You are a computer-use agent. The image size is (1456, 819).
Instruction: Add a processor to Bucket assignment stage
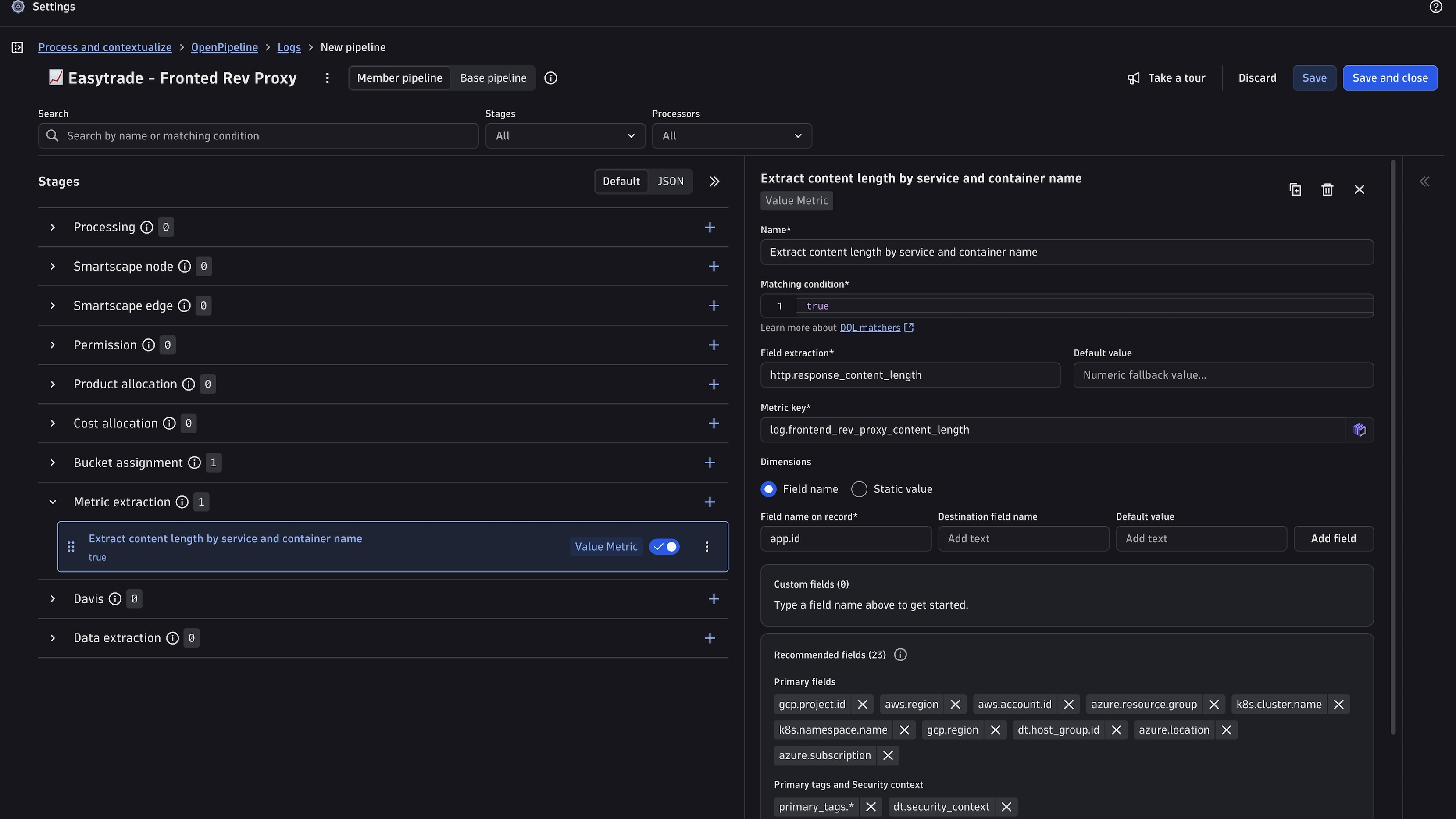[x=710, y=463]
